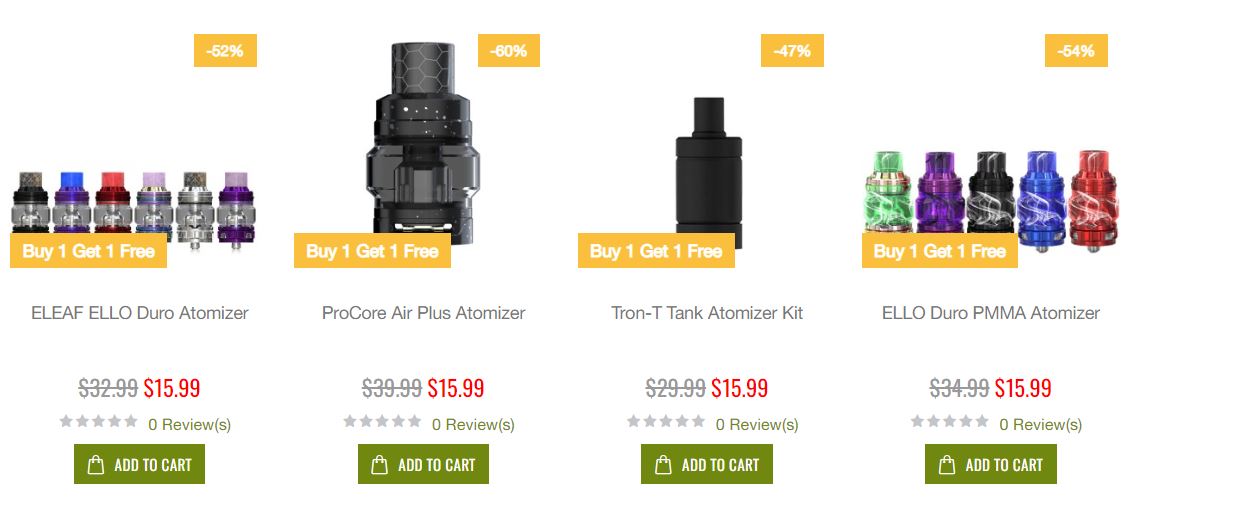Click the star rating under ELLO Duro PMMA Atomizer

[950, 422]
